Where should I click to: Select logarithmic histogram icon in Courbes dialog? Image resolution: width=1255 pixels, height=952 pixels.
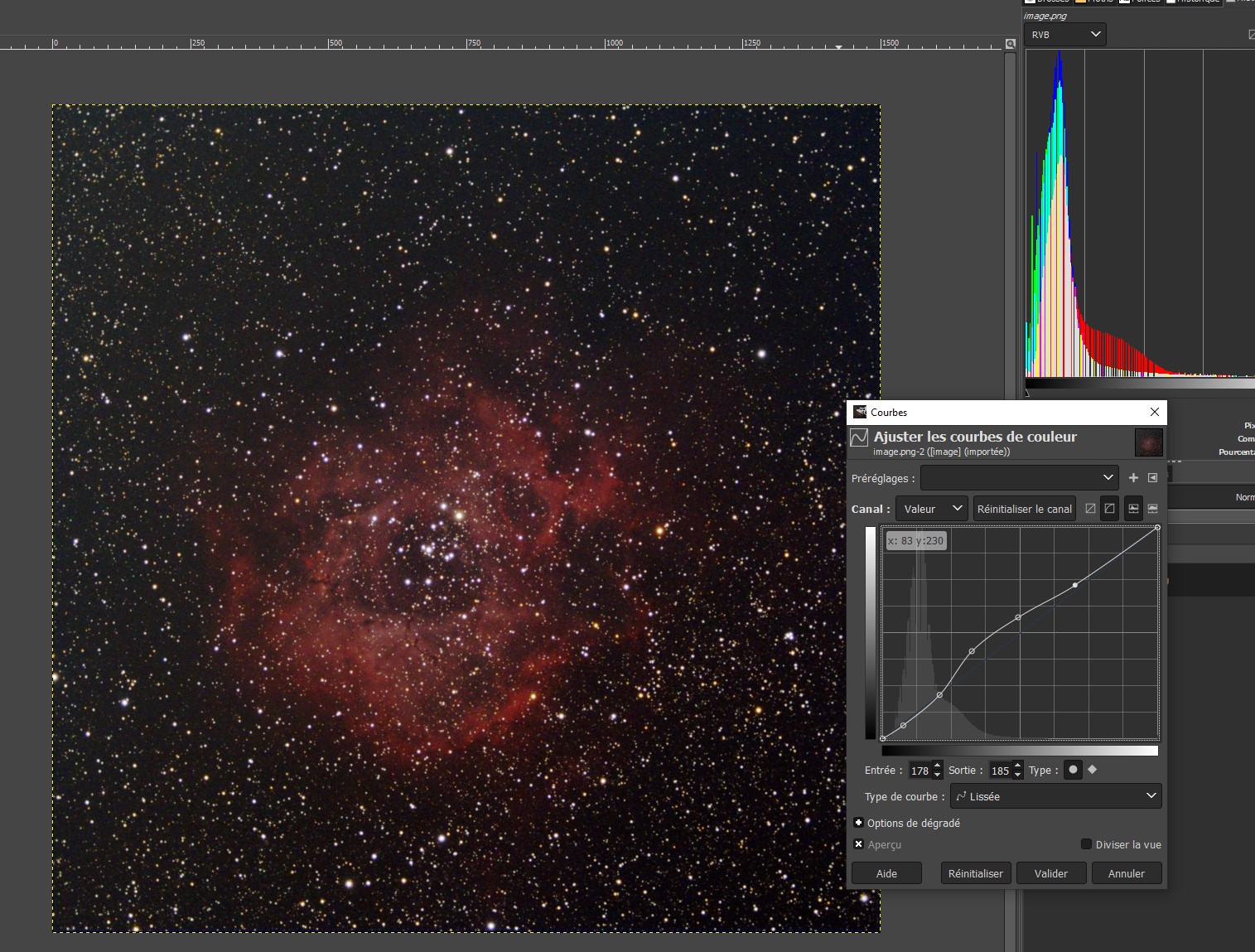[x=1152, y=509]
